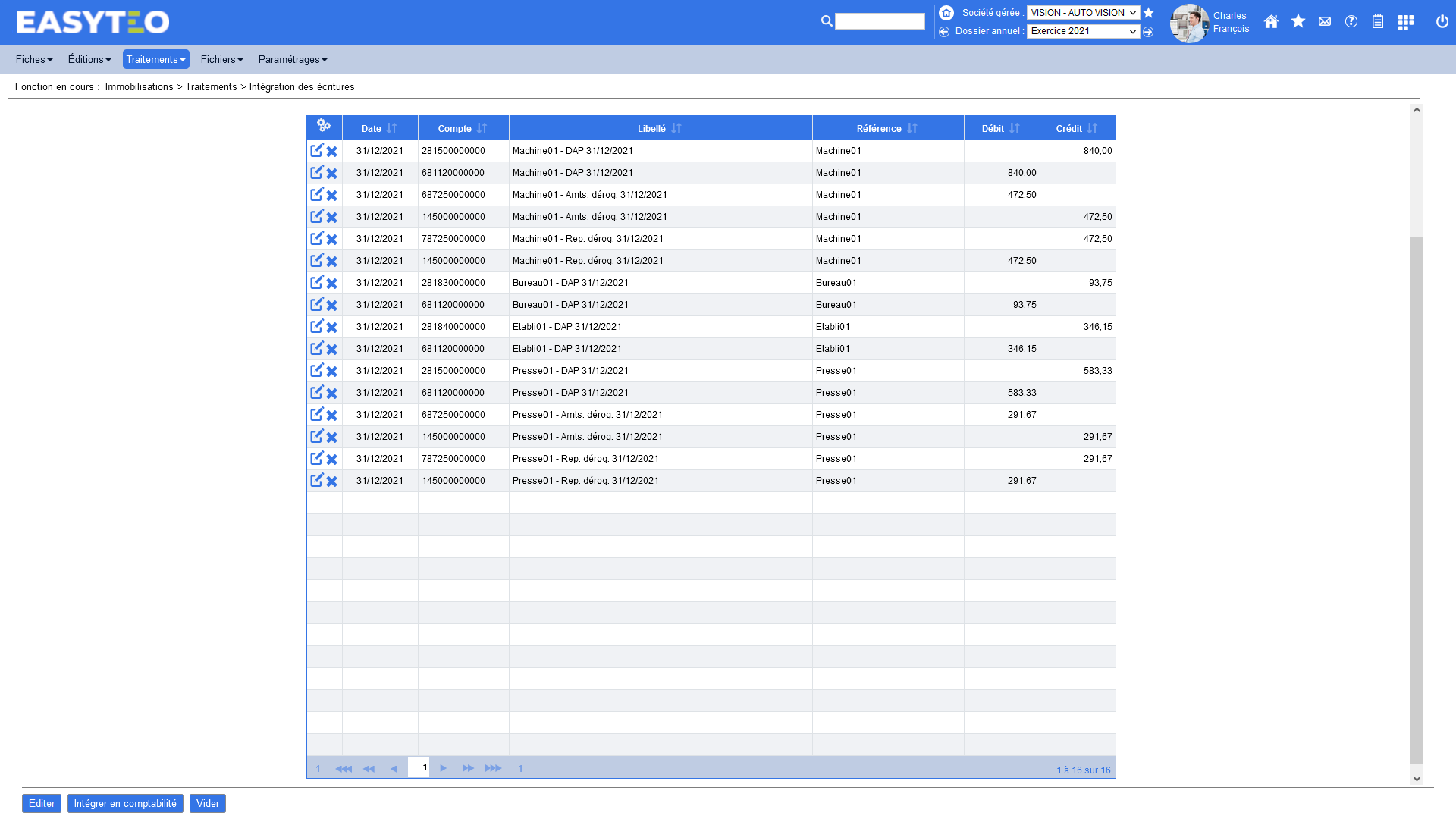Open the Traitements menu
Image resolution: width=1456 pixels, height=819 pixels.
coord(155,60)
